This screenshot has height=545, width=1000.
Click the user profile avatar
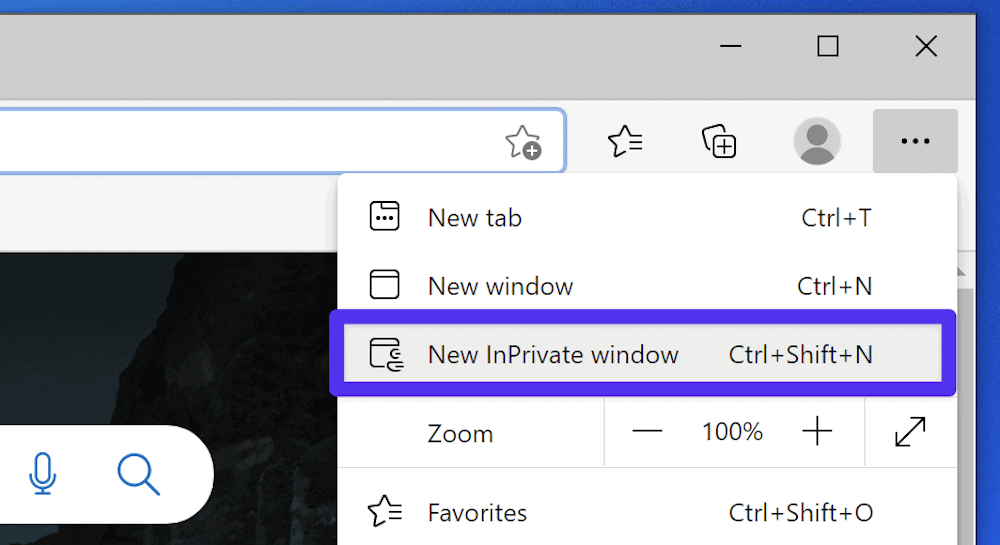817,142
